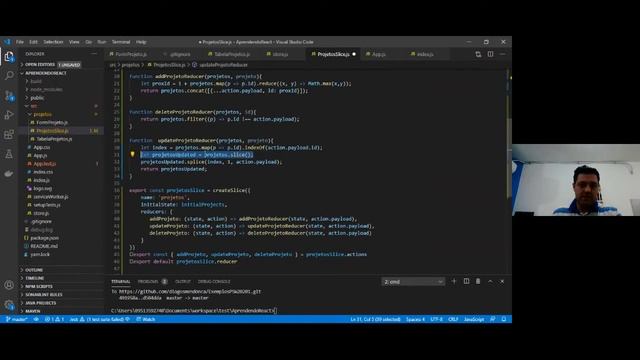Click the feedback icon in status bar
This screenshot has width=640, height=360.
click(x=493, y=319)
